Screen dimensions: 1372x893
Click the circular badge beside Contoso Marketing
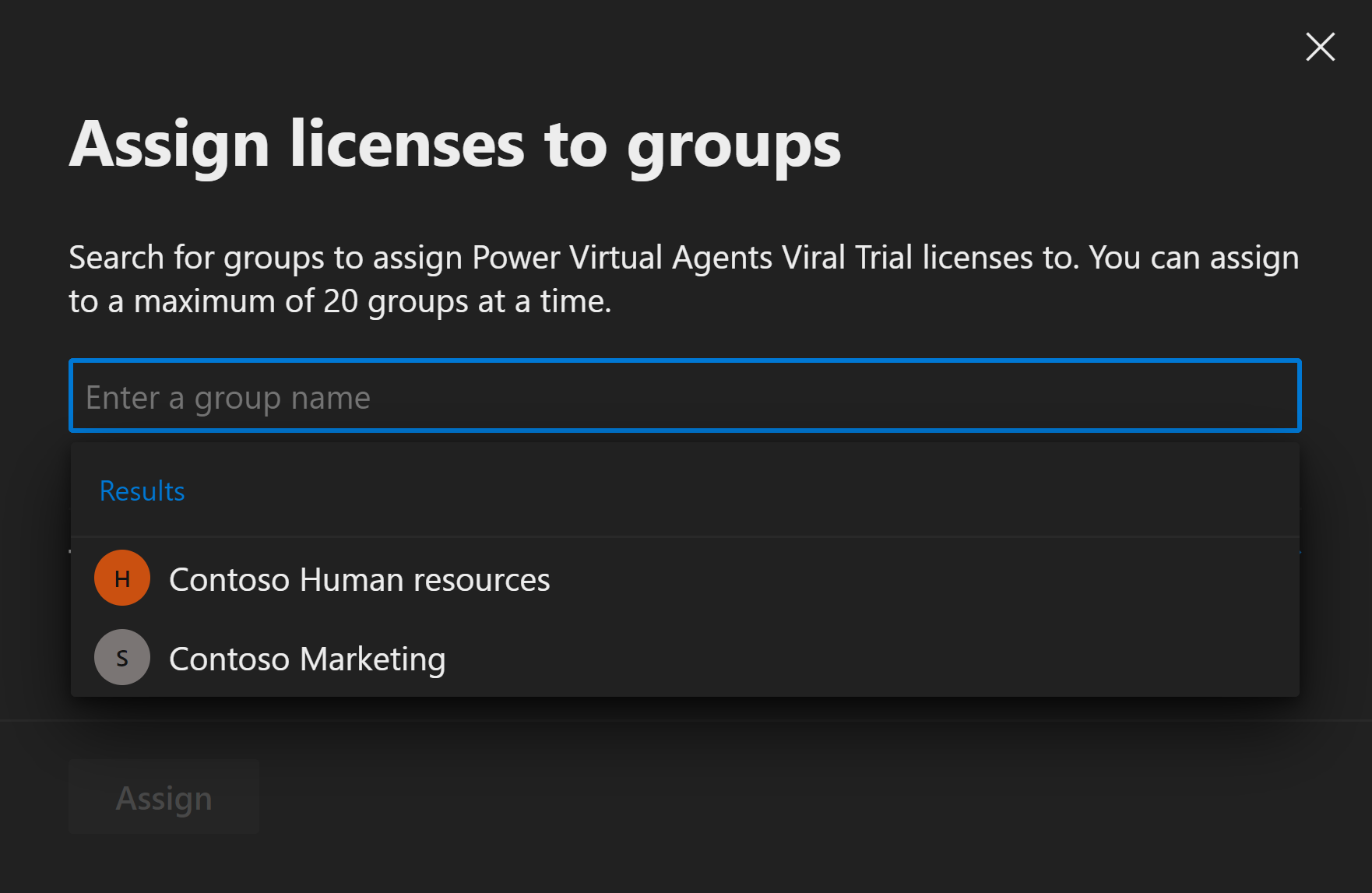tap(121, 657)
